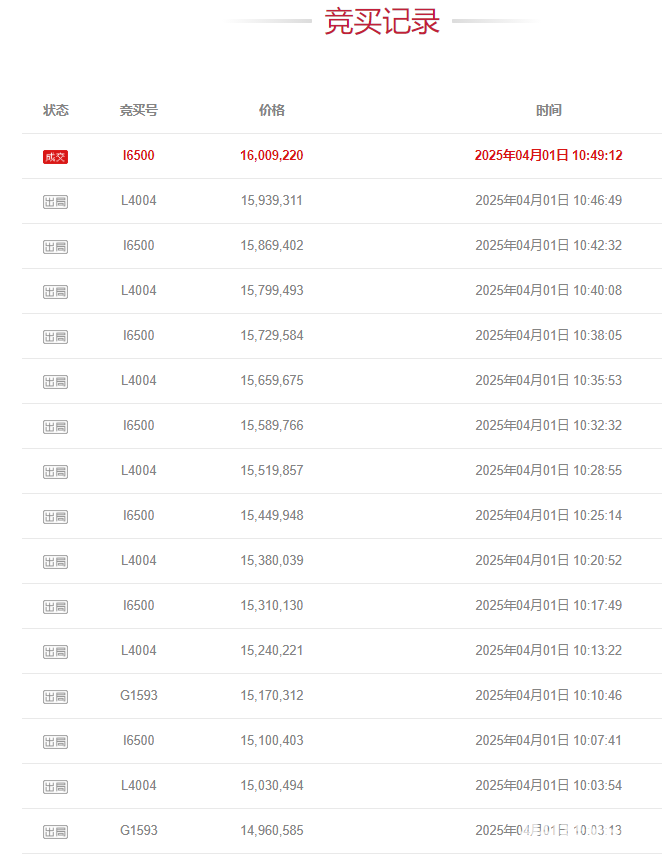Click 出局 badge for bid 15,659,675

point(55,381)
